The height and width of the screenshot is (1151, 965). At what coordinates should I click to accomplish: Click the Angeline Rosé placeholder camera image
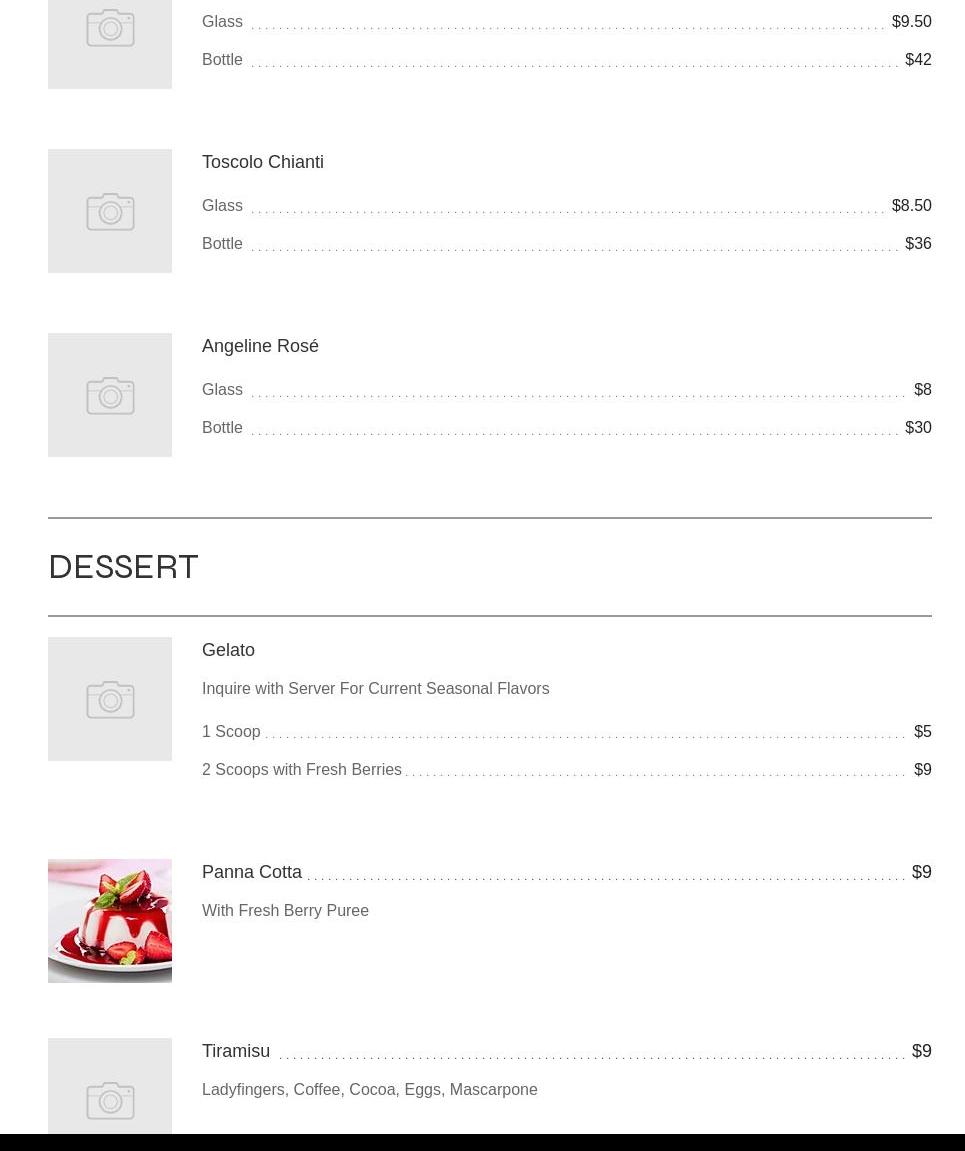110,395
